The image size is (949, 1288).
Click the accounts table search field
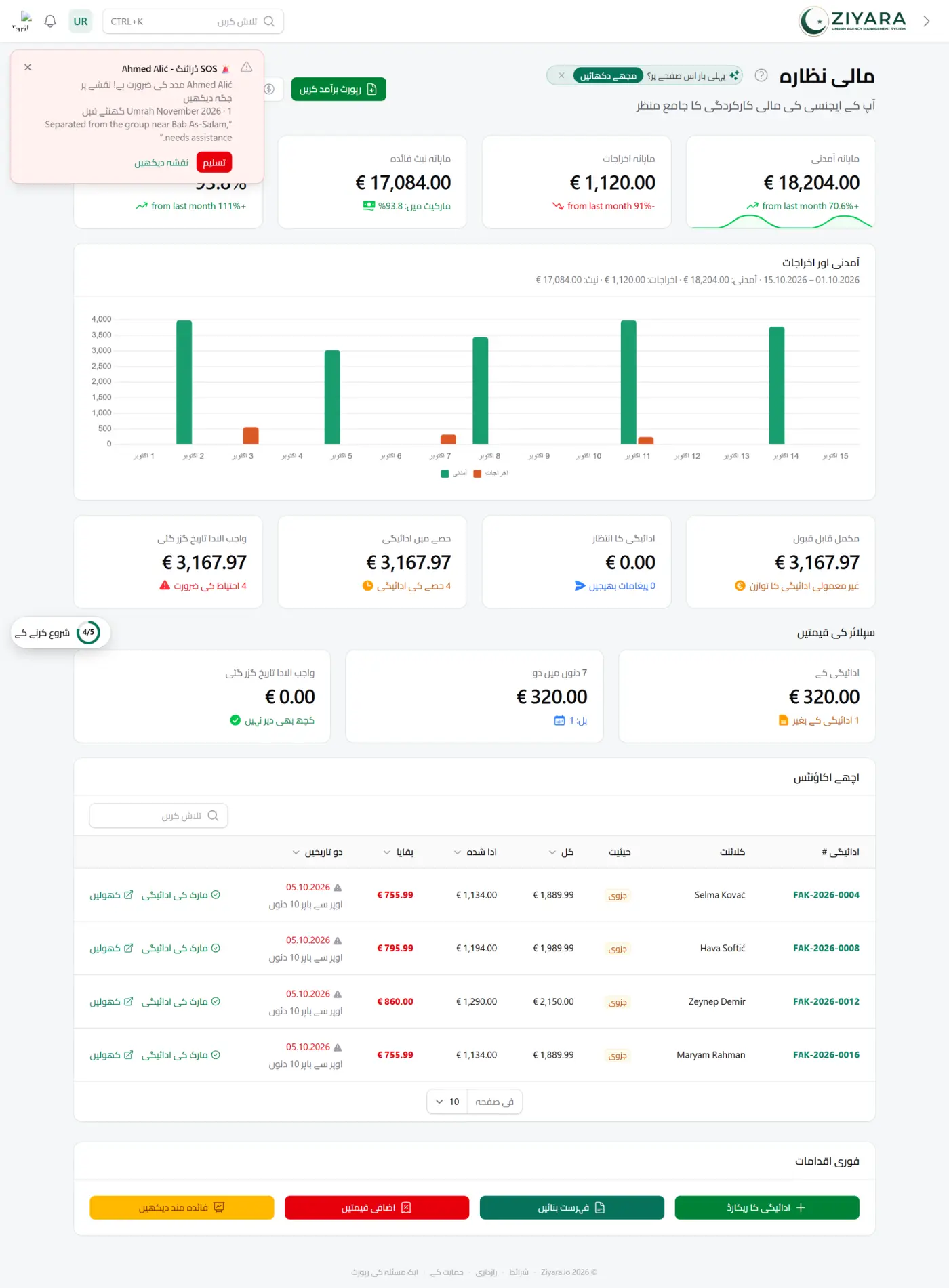coord(159,816)
